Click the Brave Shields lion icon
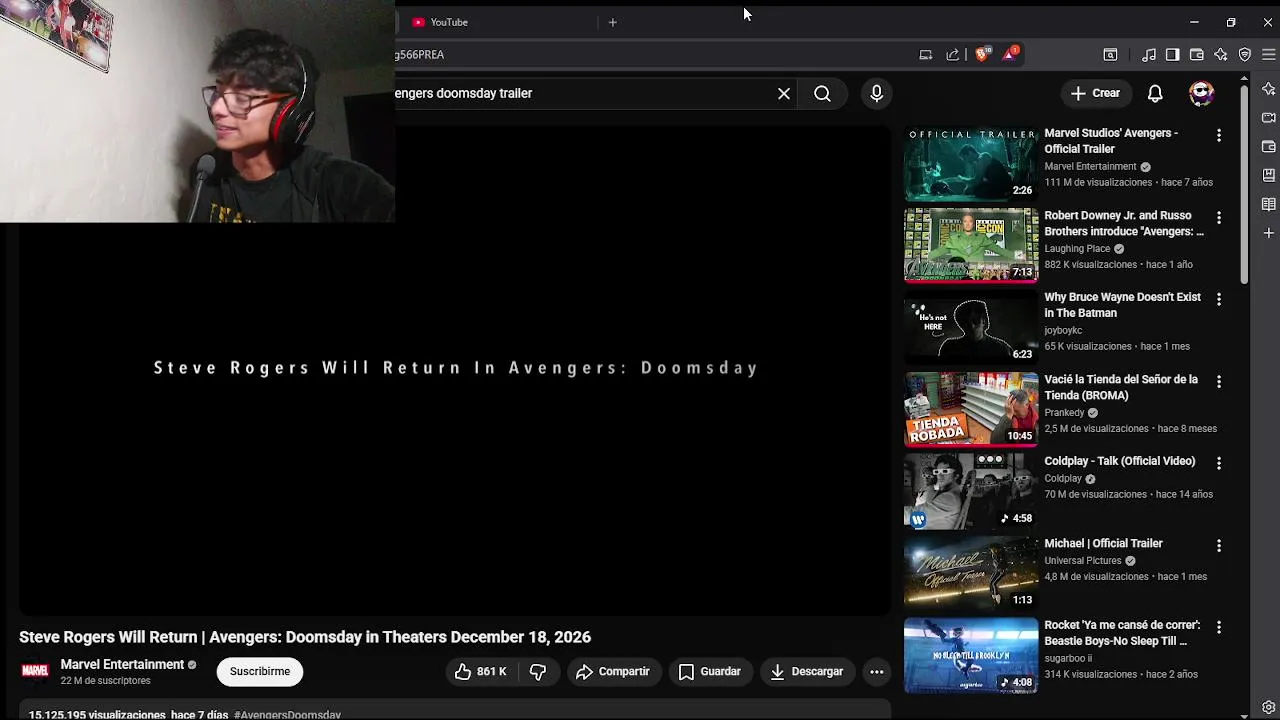Image resolution: width=1280 pixels, height=720 pixels. tap(982, 54)
